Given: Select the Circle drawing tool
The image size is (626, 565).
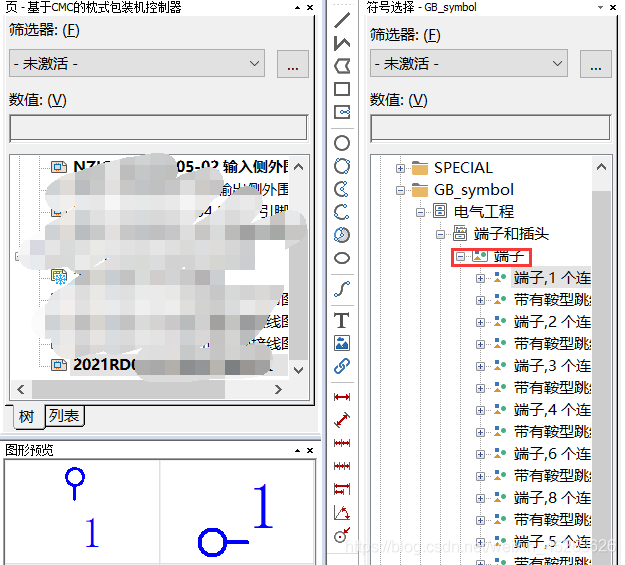Looking at the screenshot, I should (x=342, y=143).
